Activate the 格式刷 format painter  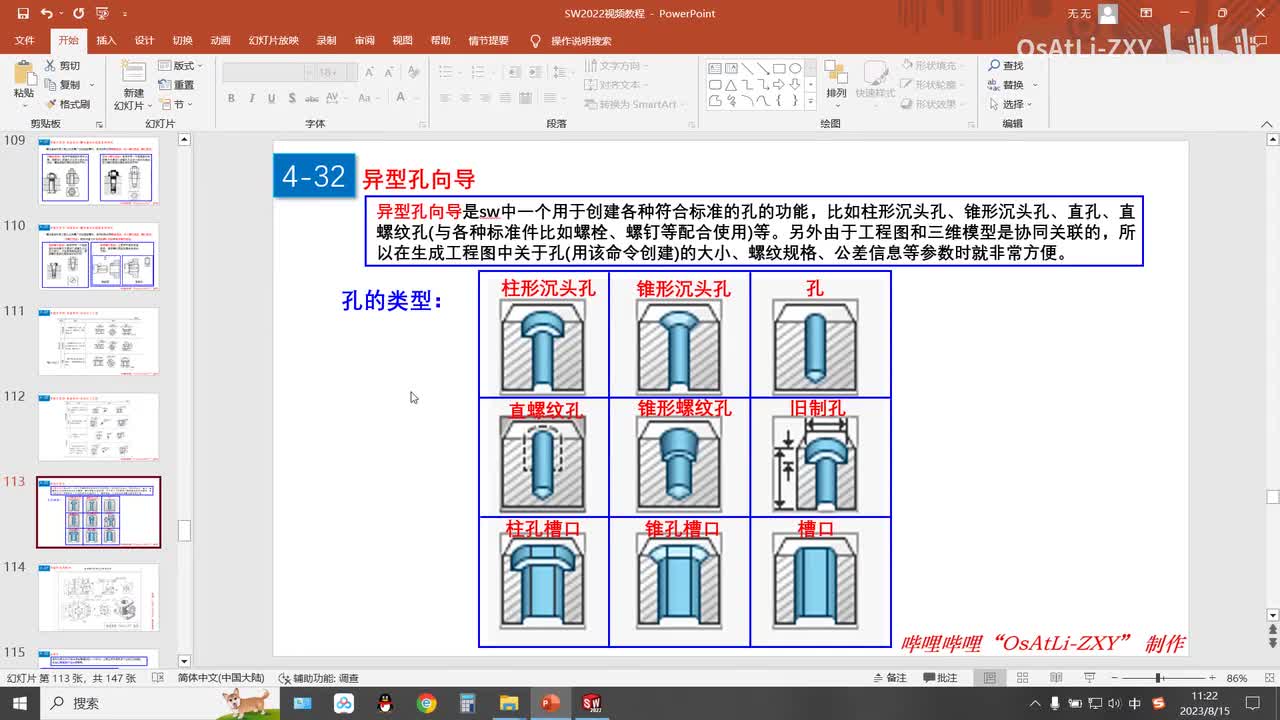coord(69,104)
